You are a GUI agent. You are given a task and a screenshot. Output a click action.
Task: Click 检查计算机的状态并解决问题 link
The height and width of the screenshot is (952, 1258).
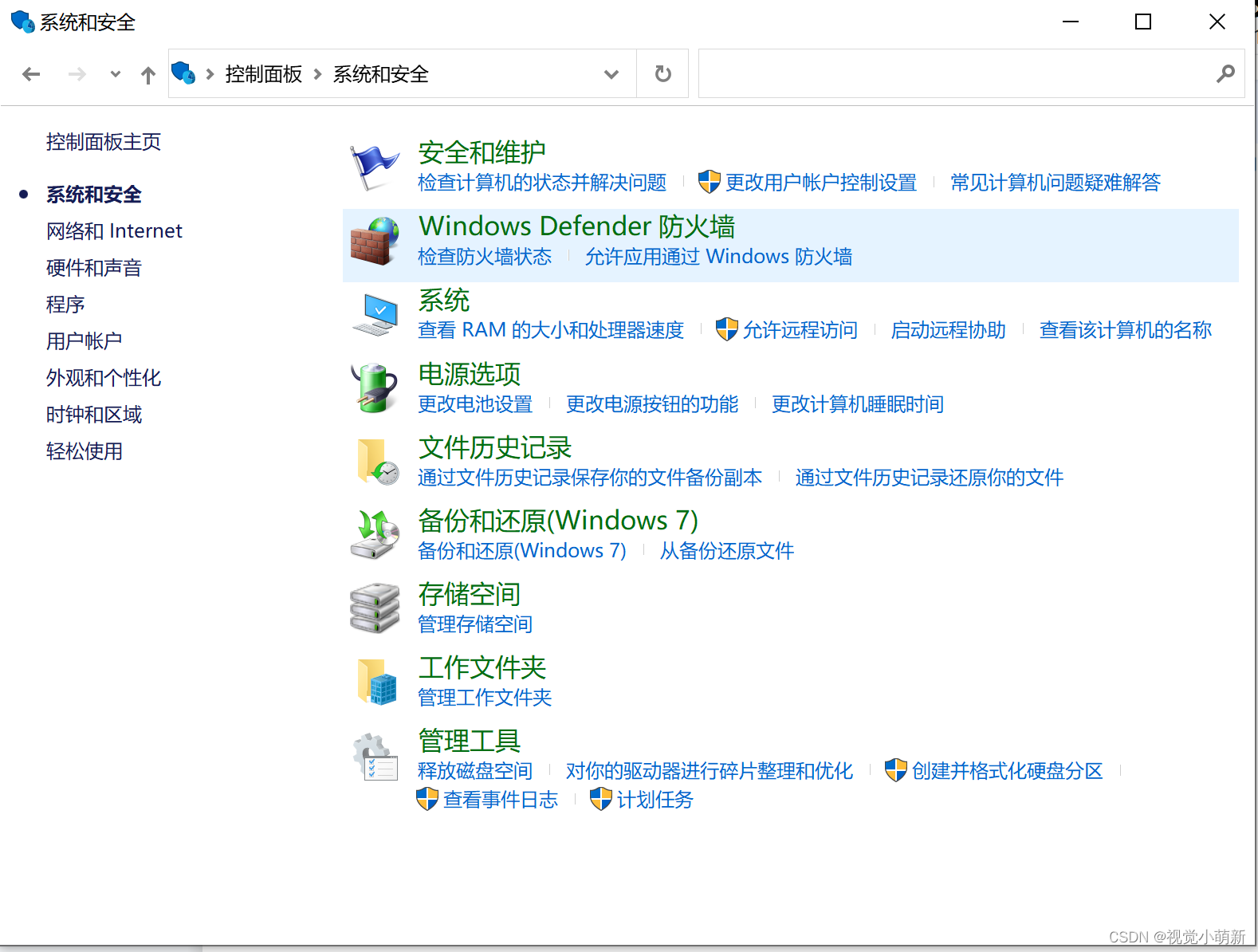coord(542,183)
